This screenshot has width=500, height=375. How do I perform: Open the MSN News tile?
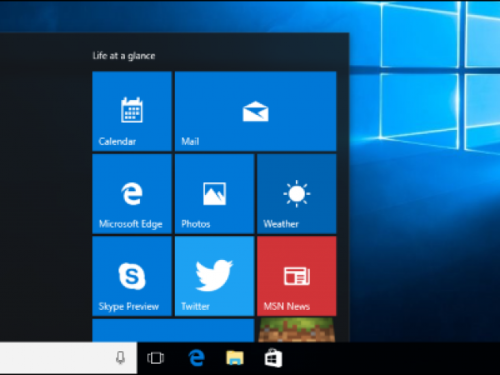click(x=297, y=276)
